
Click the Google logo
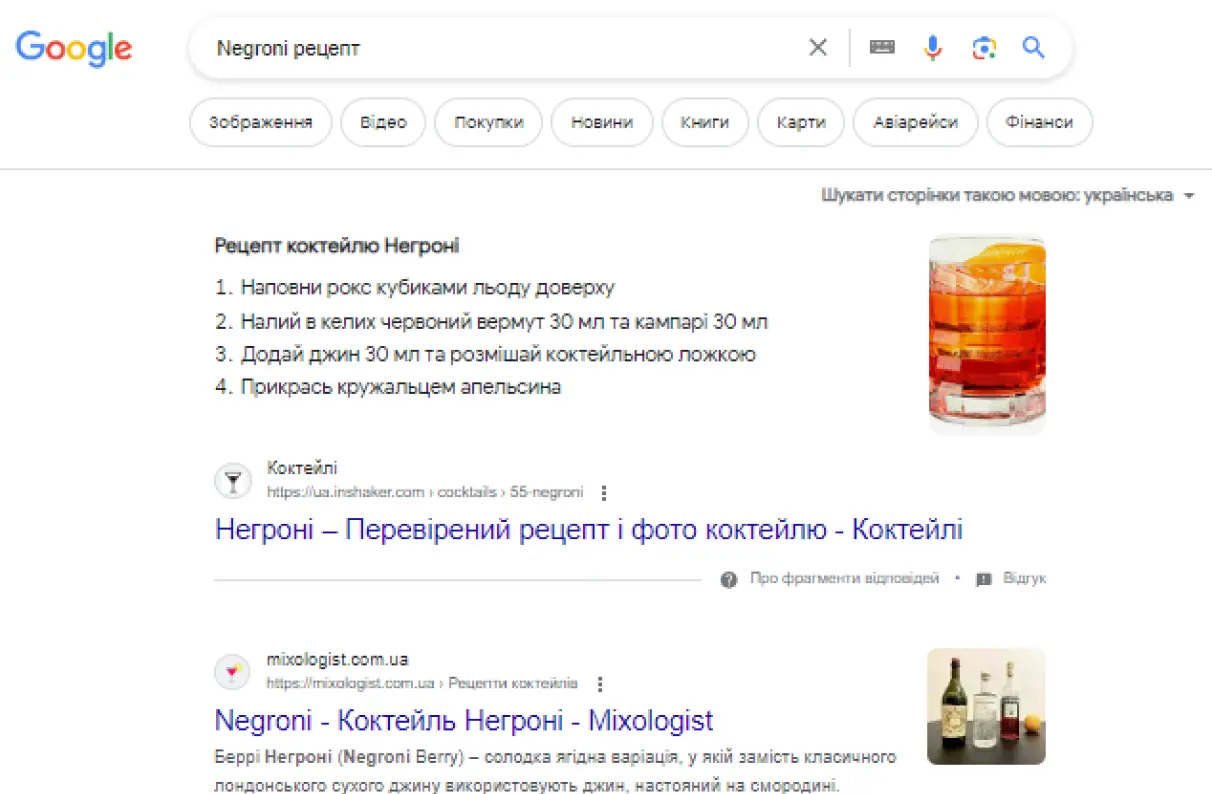74,47
